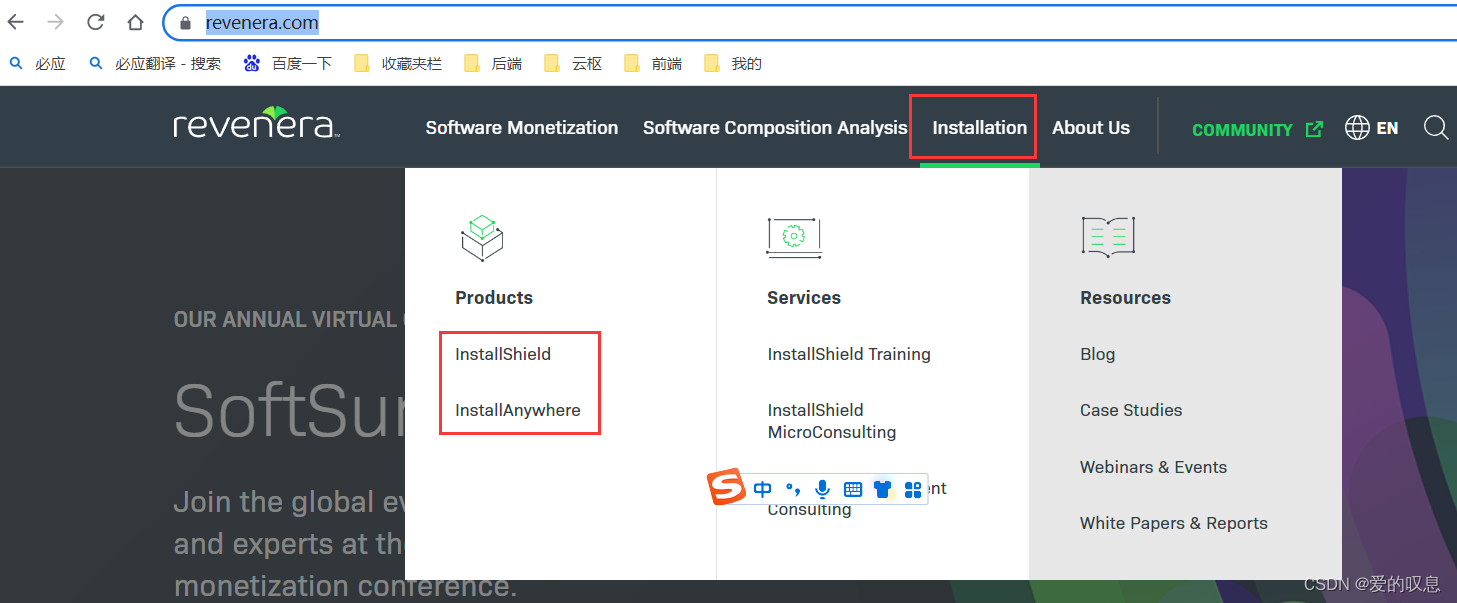Screen dimensions: 1457x603
Task: Click the Sogou S input method logo
Action: [727, 487]
